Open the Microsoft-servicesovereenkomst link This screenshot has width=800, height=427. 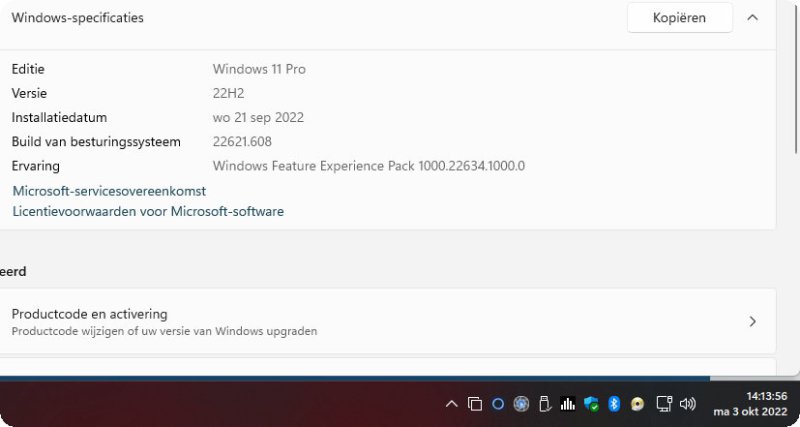[x=109, y=190]
